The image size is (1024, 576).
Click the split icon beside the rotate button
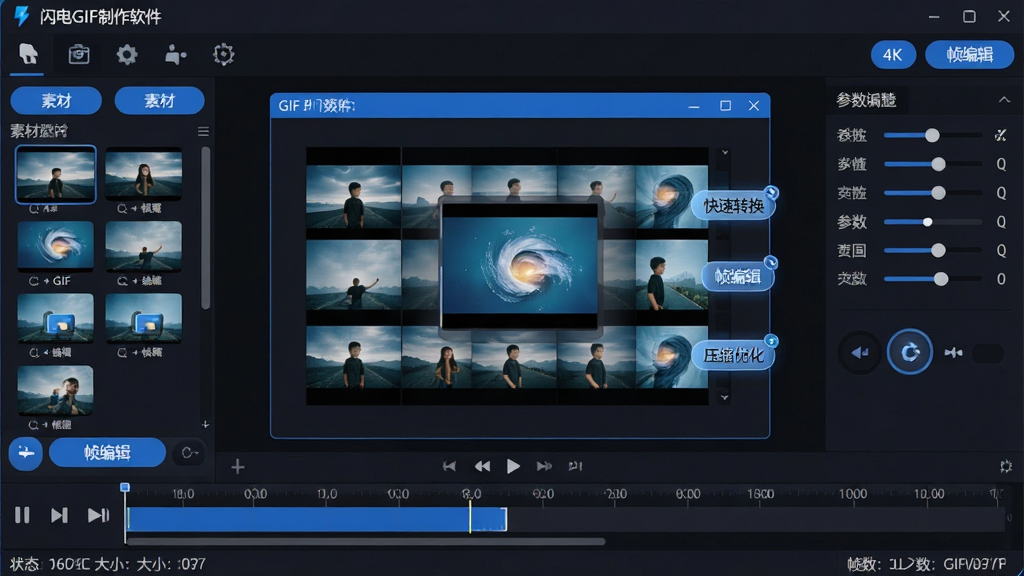[953, 353]
